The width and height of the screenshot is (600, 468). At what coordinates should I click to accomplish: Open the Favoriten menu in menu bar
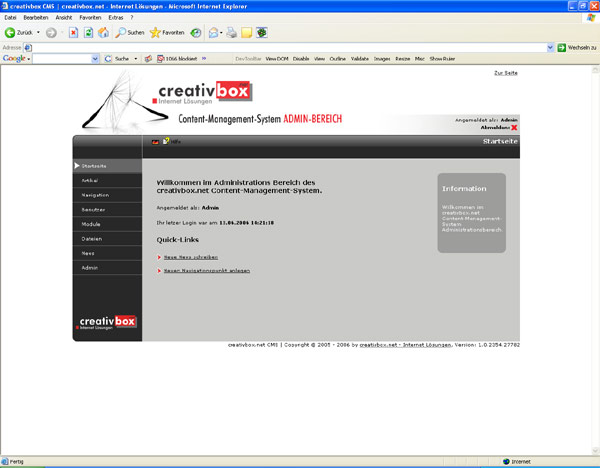point(90,18)
